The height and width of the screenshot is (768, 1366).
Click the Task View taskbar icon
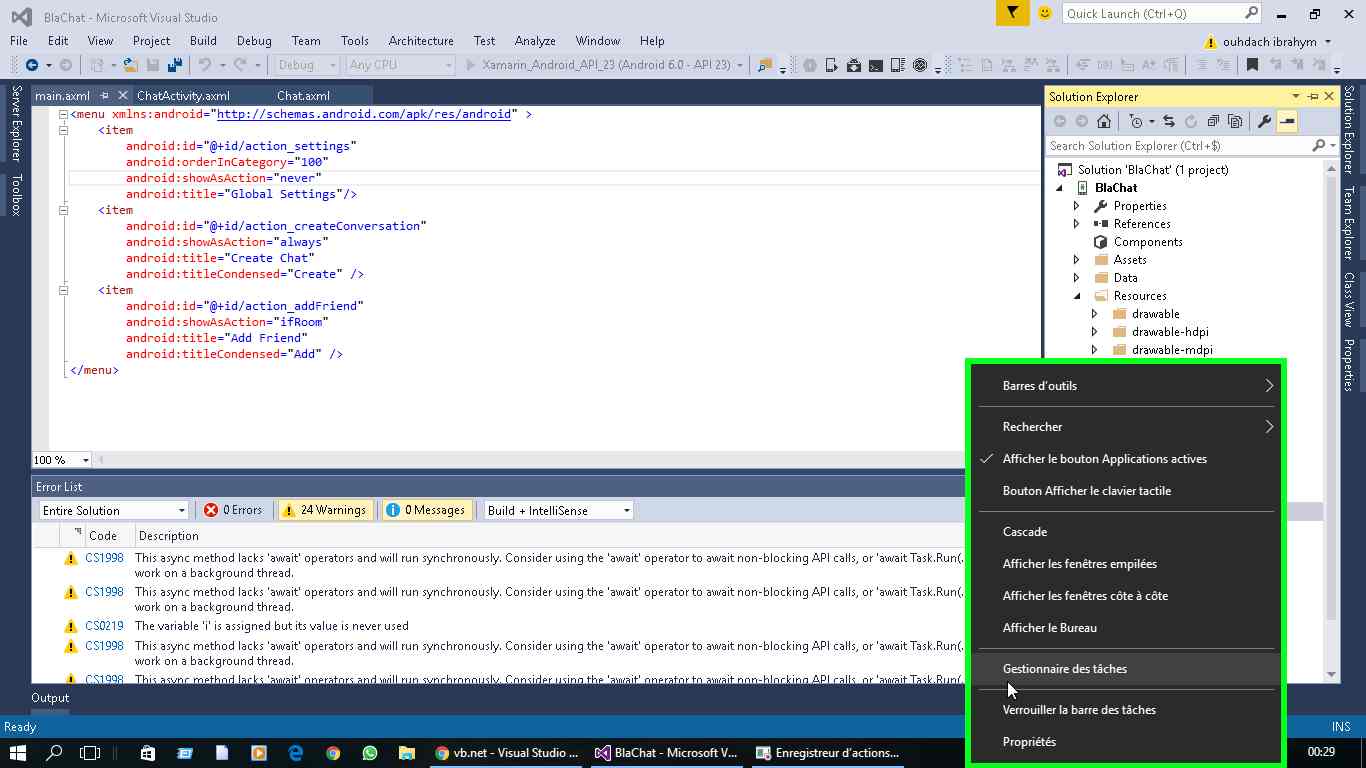tap(90, 753)
